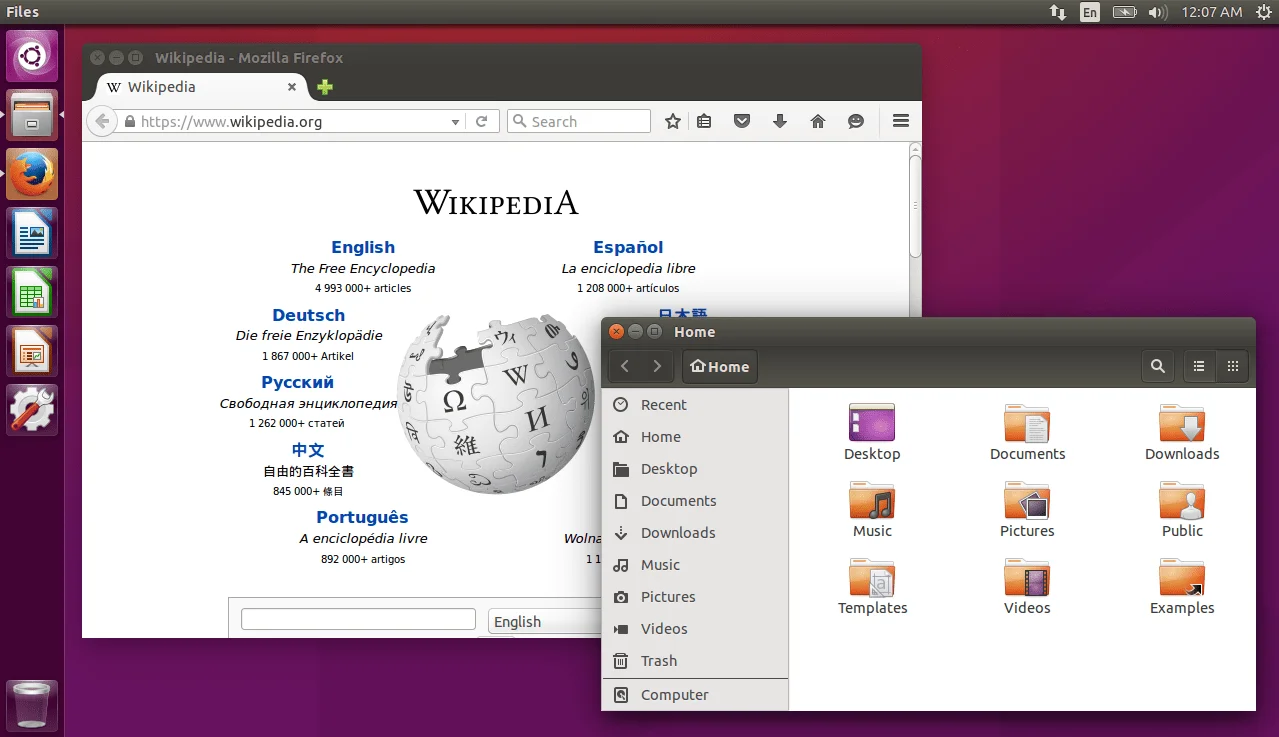Image resolution: width=1279 pixels, height=737 pixels.
Task: Open a new tab with the plus button
Action: pos(324,87)
